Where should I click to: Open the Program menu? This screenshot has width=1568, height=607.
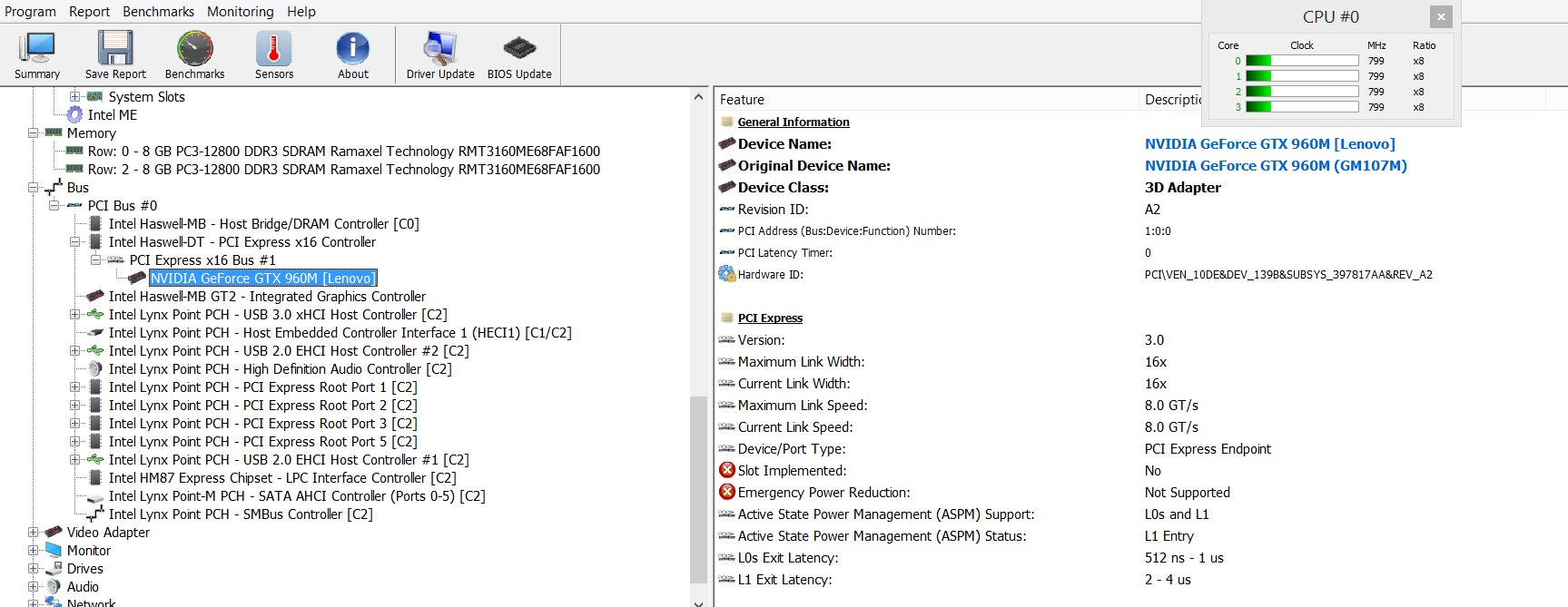click(30, 12)
